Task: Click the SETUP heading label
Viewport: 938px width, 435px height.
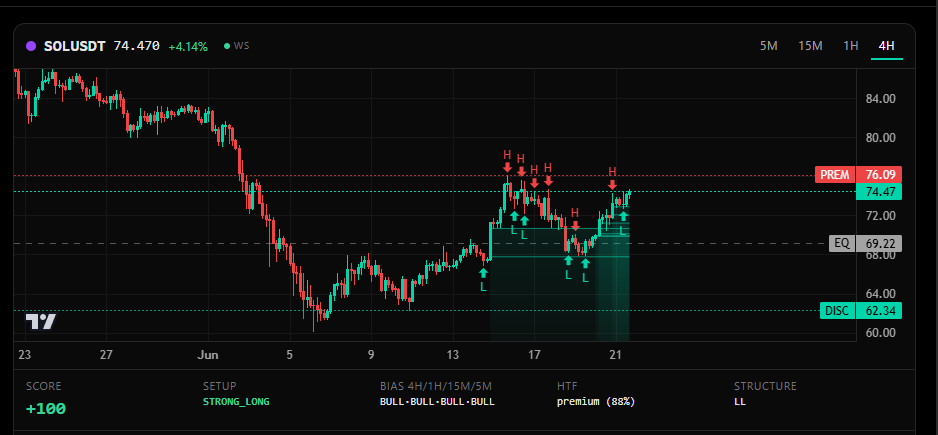Action: tap(220, 387)
